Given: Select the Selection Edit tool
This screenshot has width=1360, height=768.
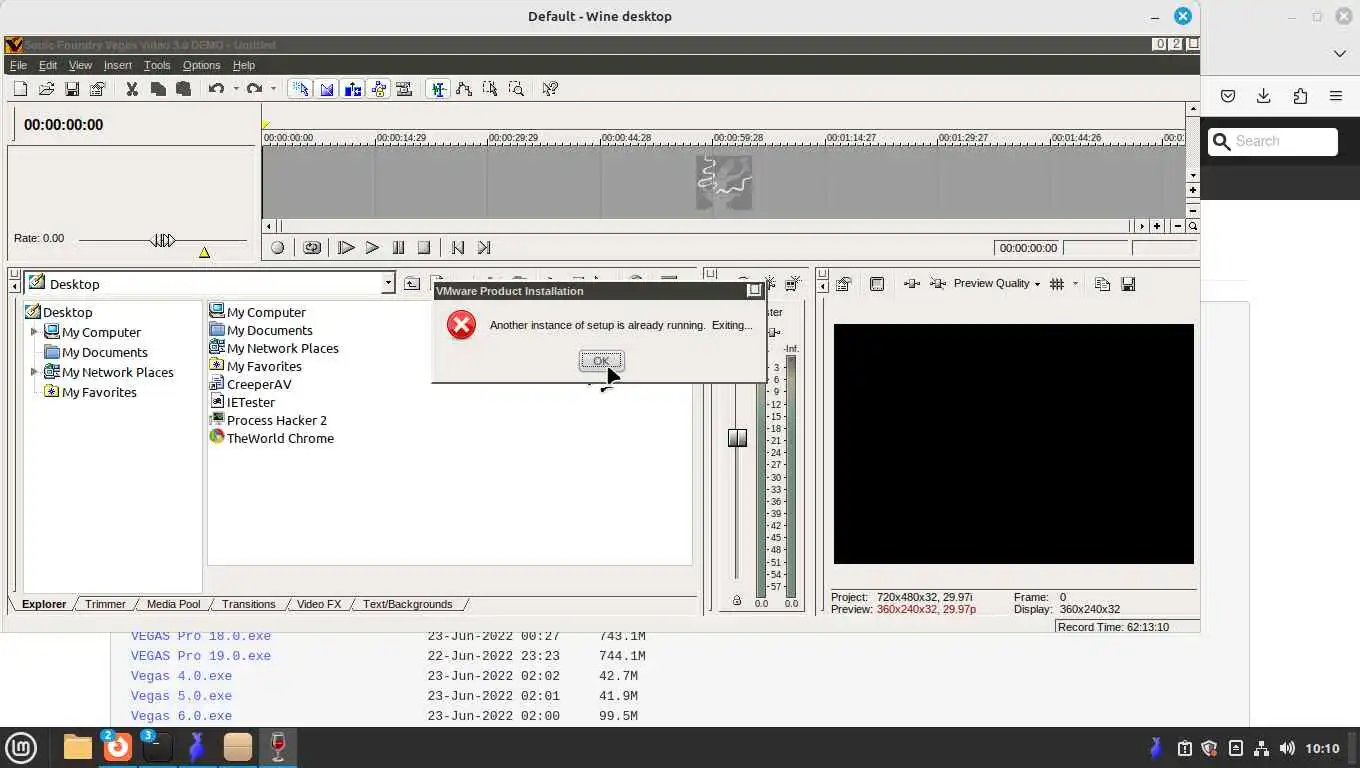Looking at the screenshot, I should click(x=490, y=89).
